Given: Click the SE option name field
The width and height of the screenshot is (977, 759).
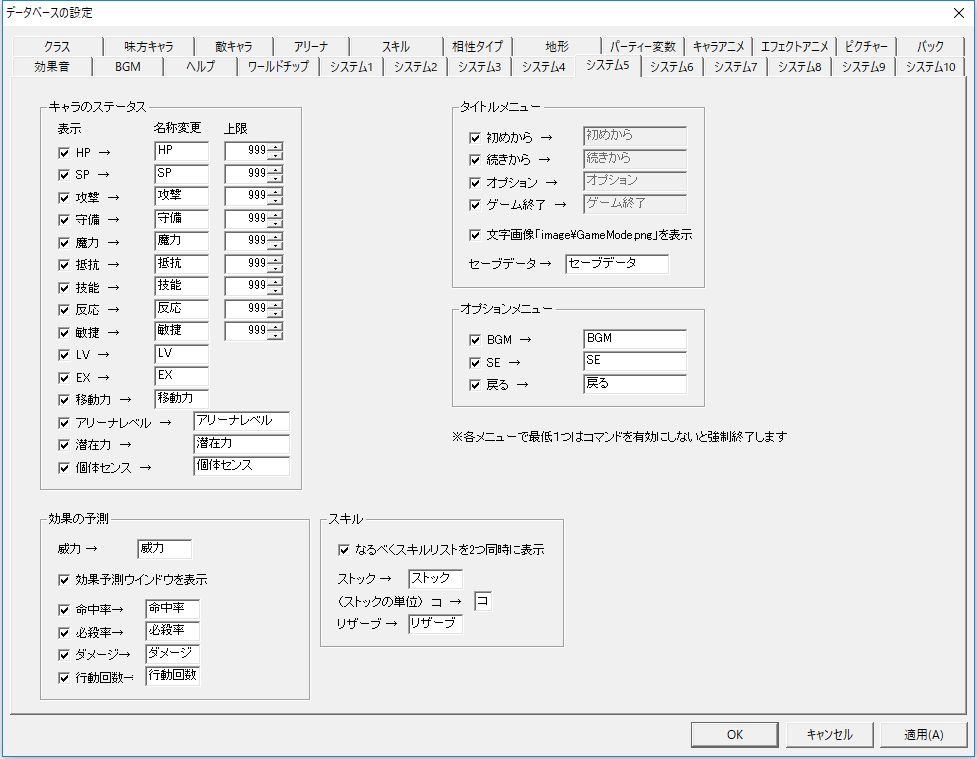Looking at the screenshot, I should (635, 361).
